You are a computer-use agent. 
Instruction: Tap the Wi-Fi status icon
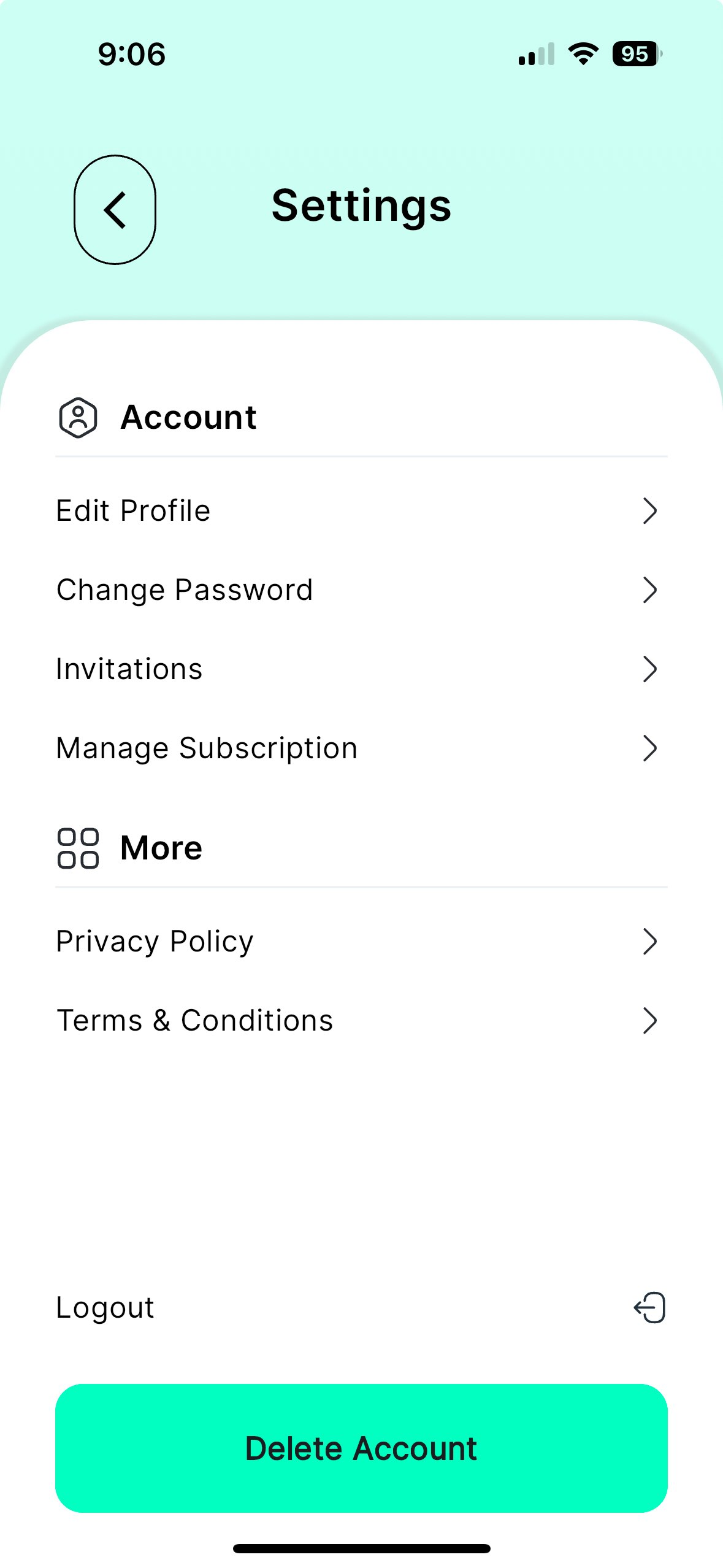583,54
